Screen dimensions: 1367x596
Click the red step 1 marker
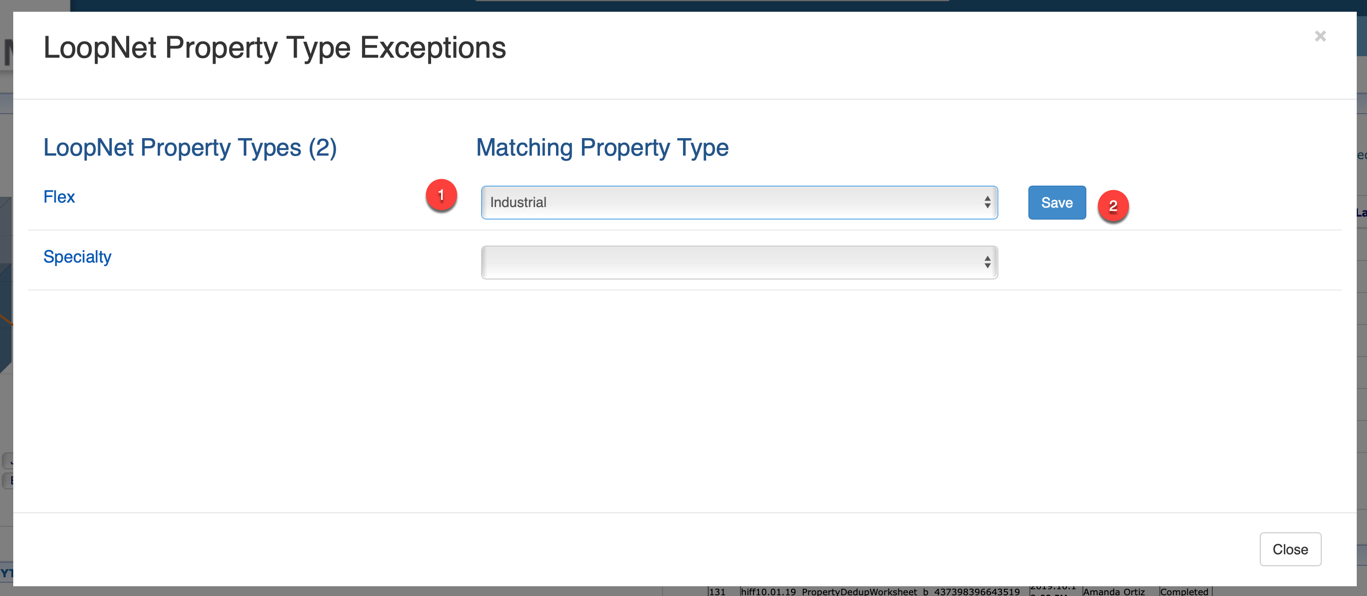point(441,196)
